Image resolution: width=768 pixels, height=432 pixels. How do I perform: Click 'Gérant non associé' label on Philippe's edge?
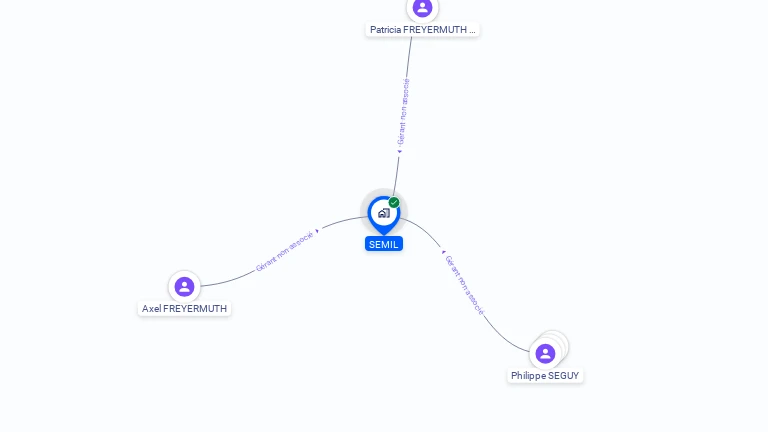464,285
